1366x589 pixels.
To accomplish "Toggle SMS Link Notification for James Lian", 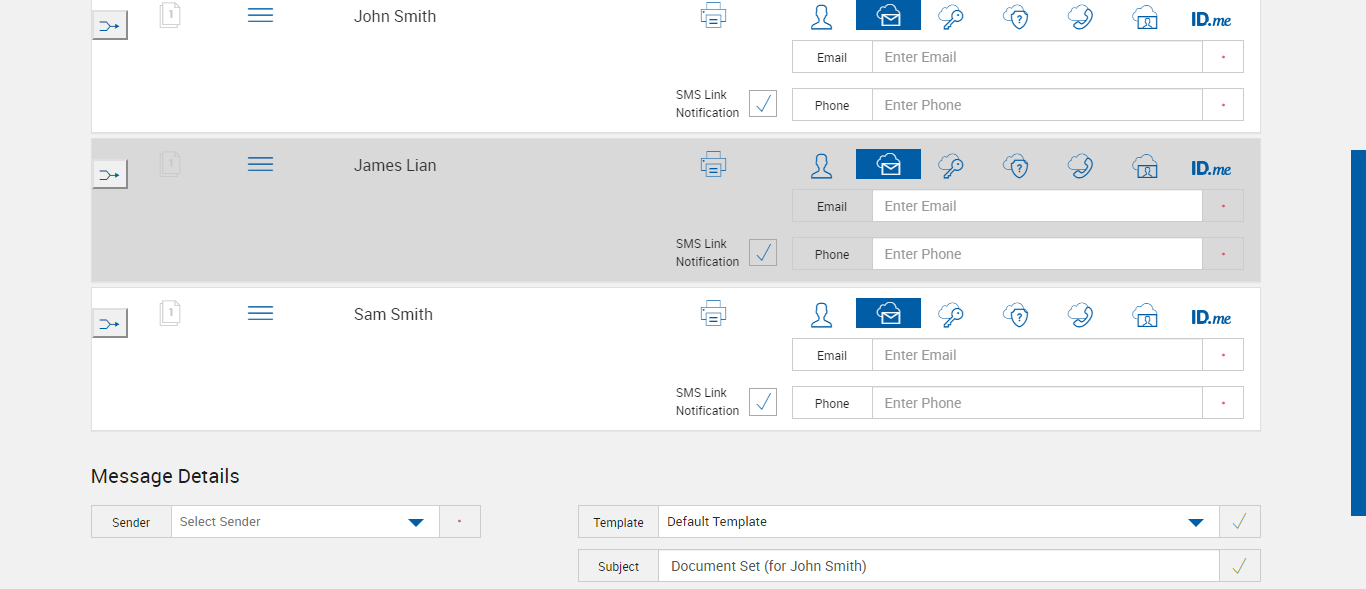I will click(763, 252).
